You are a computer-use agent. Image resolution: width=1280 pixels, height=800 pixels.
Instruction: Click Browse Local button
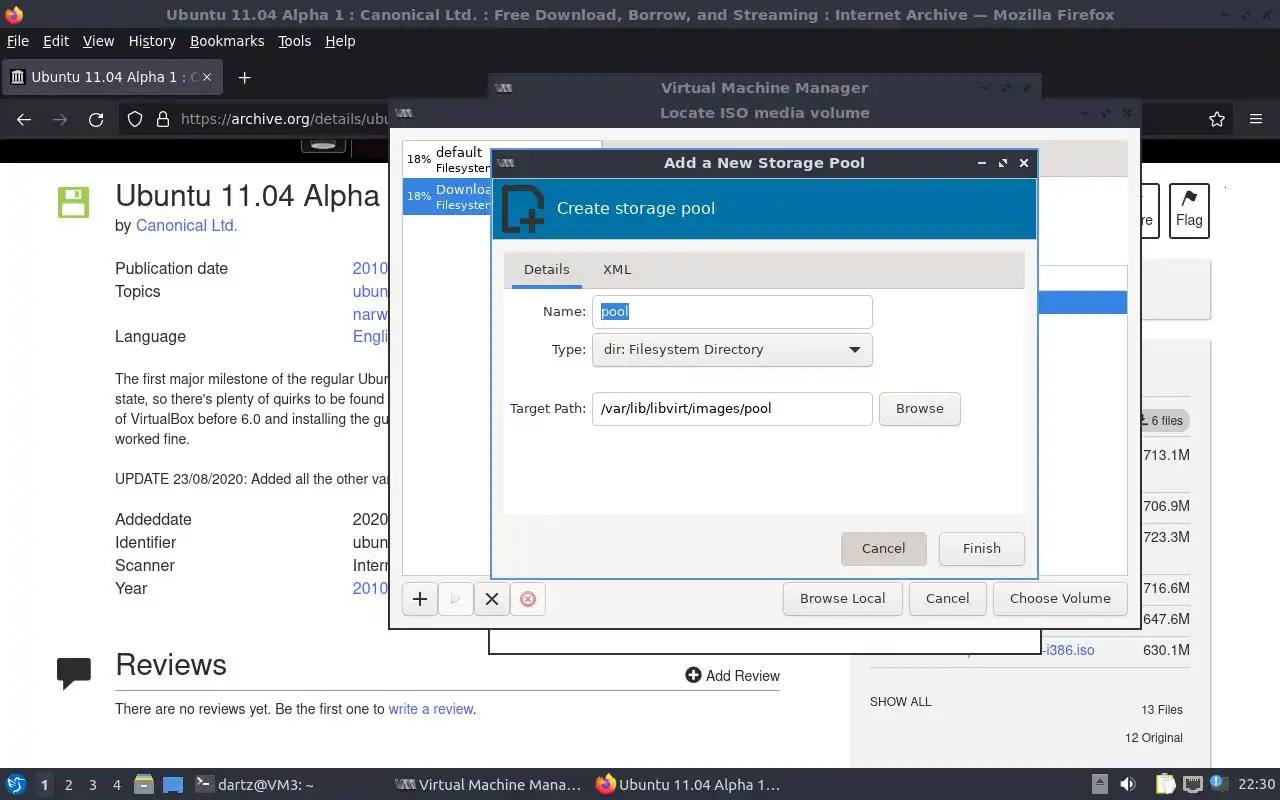click(843, 598)
